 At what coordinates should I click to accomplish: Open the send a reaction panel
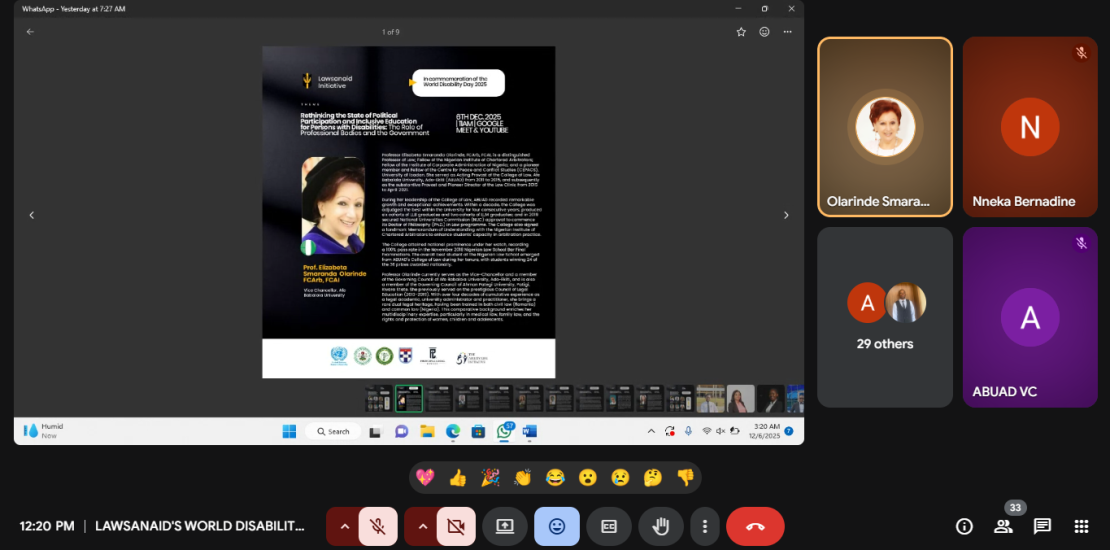pos(556,526)
